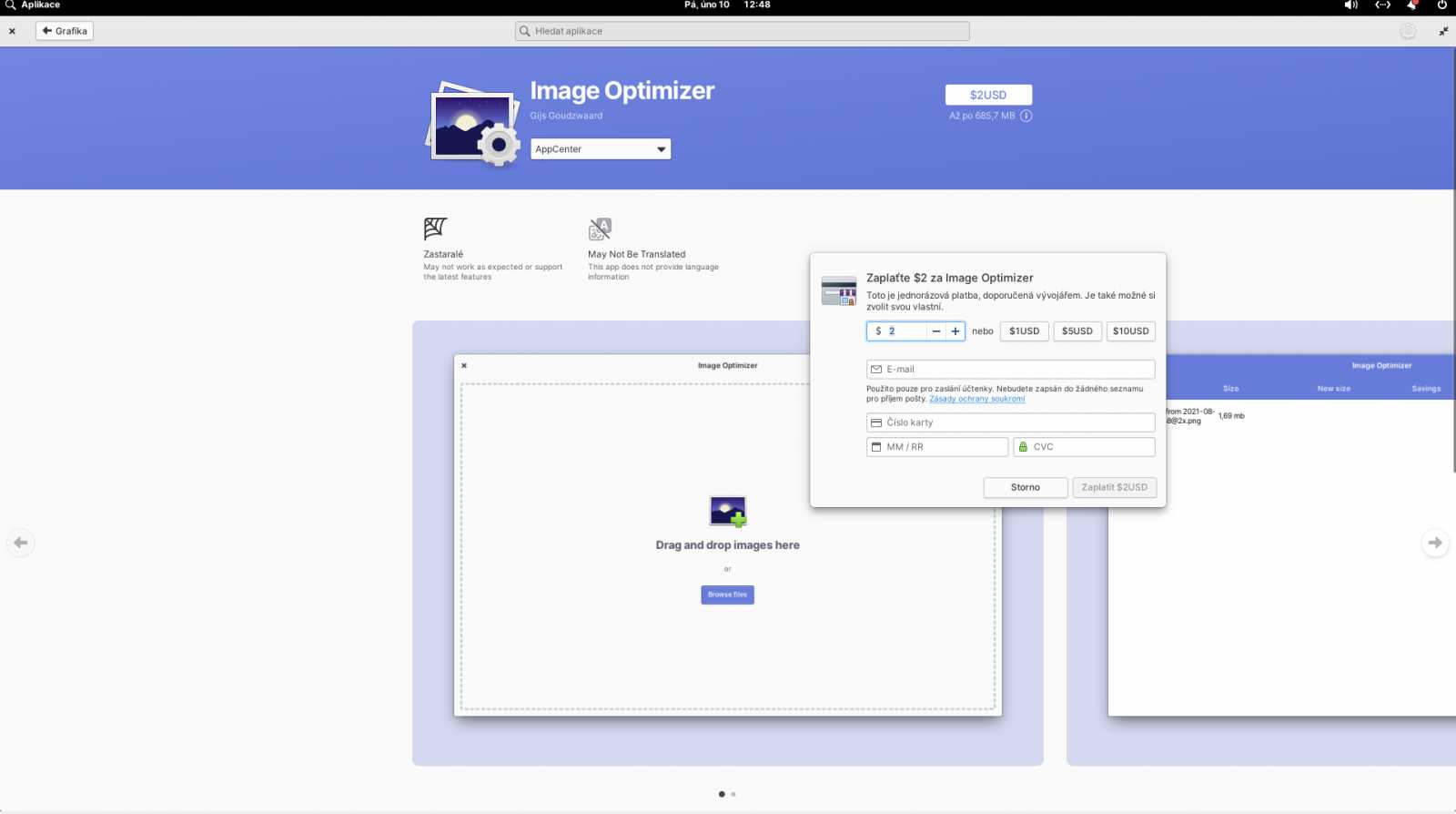The height and width of the screenshot is (814, 1456).
Task: Click the Zaplatit $2USD pay button
Action: coord(1115,488)
